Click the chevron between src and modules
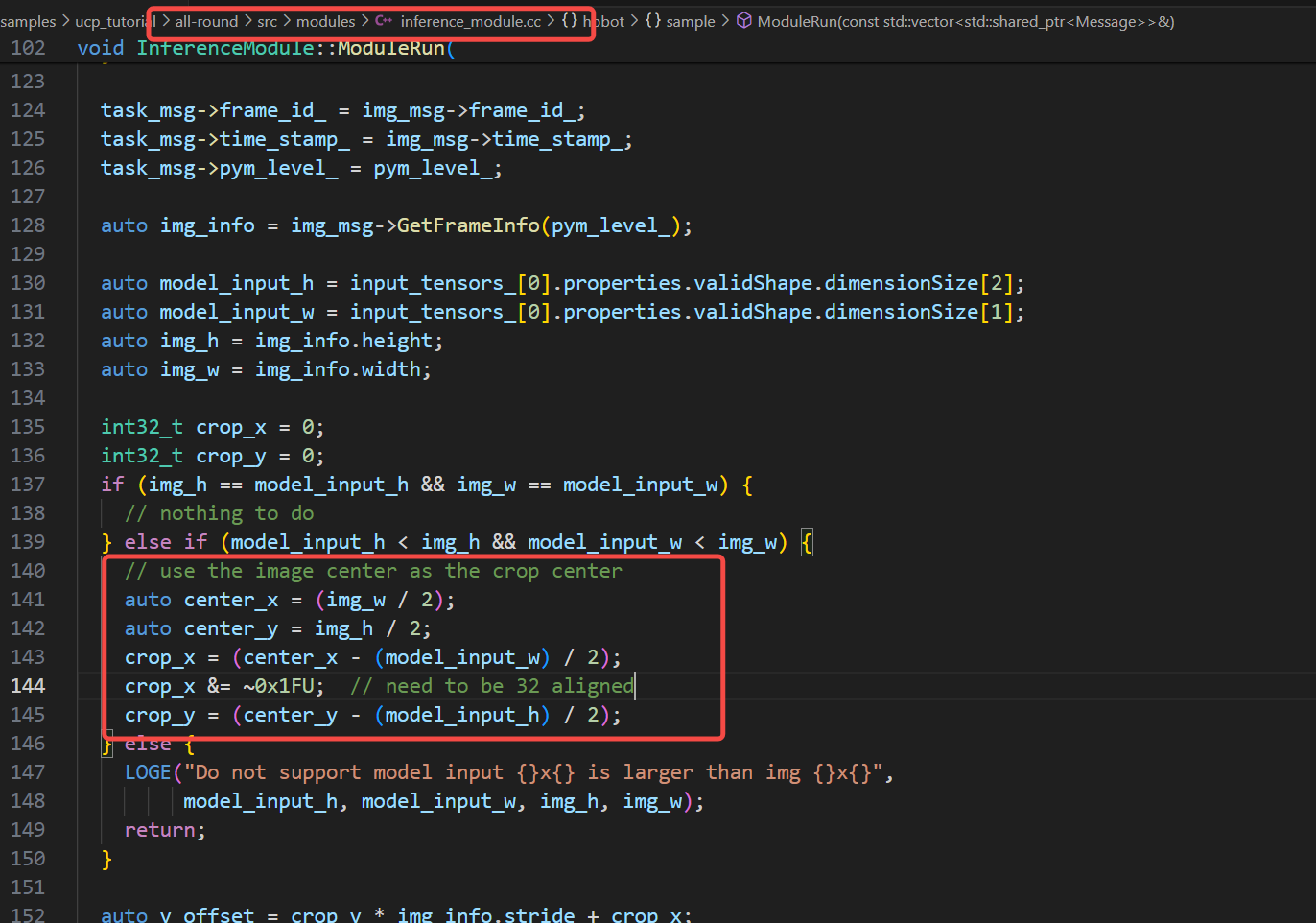The height and width of the screenshot is (923, 1316). 287,21
